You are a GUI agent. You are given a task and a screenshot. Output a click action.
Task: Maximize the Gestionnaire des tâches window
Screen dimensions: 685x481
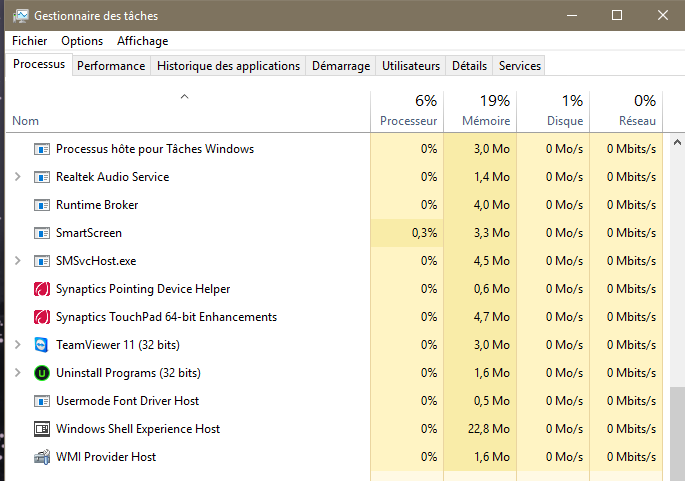617,15
